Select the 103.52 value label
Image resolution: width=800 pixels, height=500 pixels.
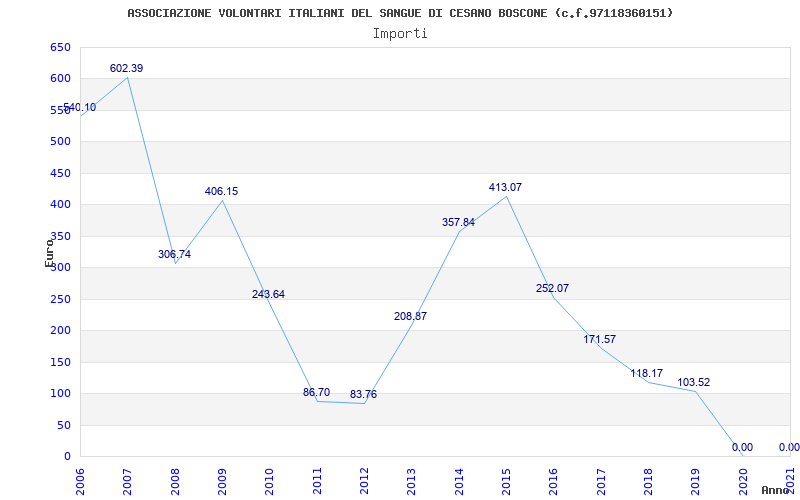(693, 382)
